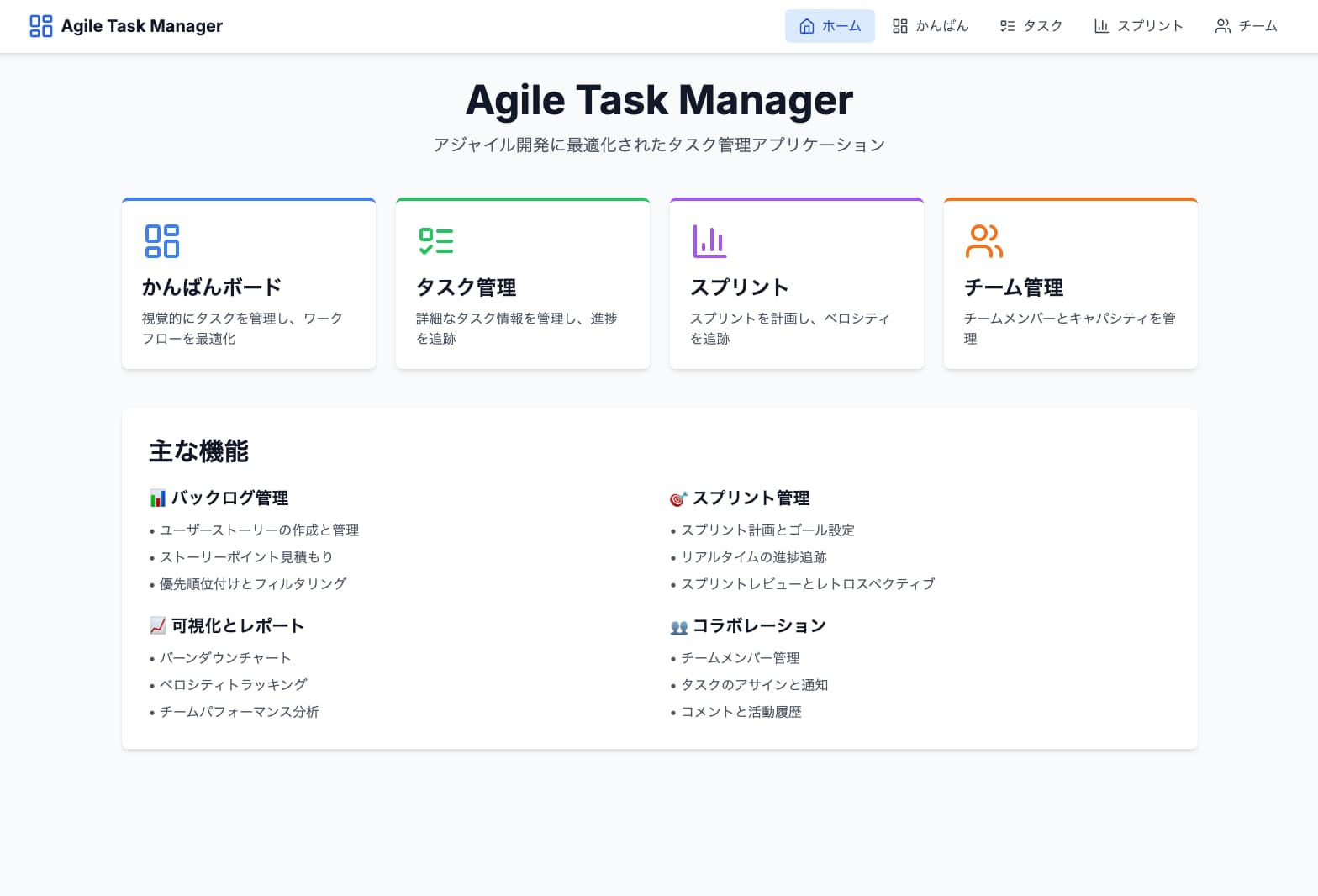Click the kanban grid icon in navbar
The height and width of the screenshot is (896, 1318).
tap(899, 26)
